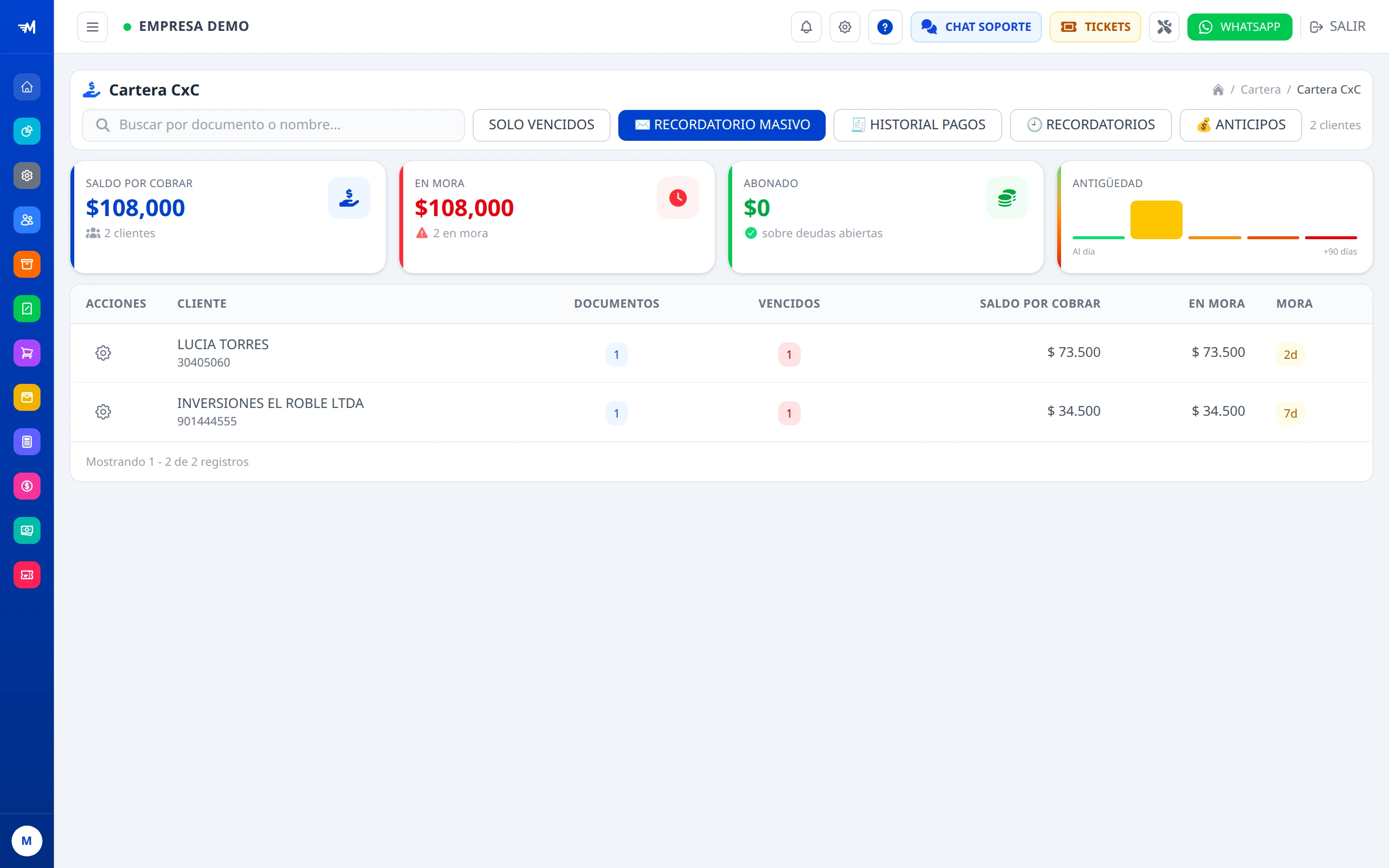This screenshot has width=1389, height=868.
Task: Open CHAT SOPORTE
Action: 976,27
